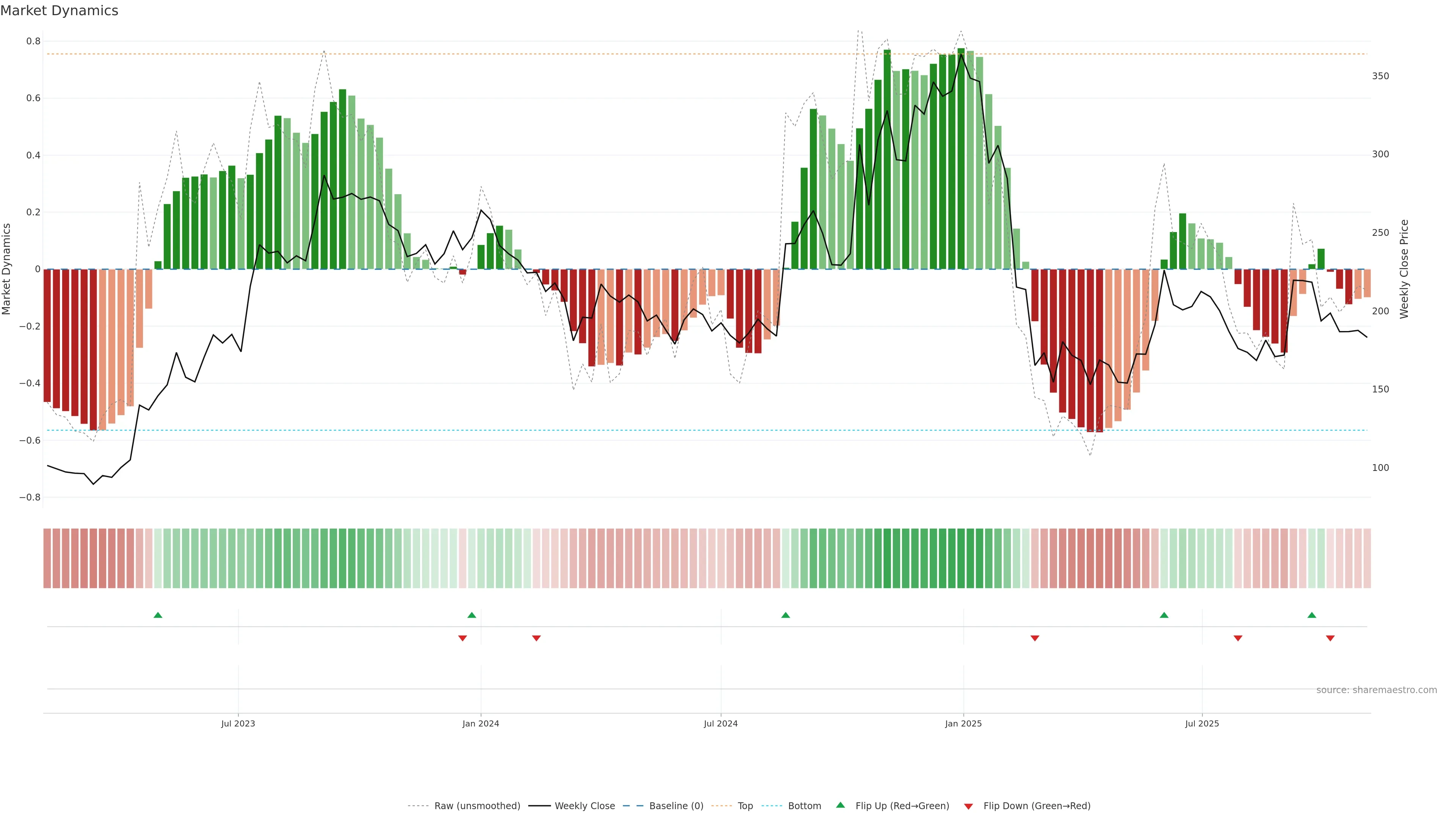Click the last red flip-down triangle marker
The height and width of the screenshot is (819, 1456).
tap(1330, 638)
